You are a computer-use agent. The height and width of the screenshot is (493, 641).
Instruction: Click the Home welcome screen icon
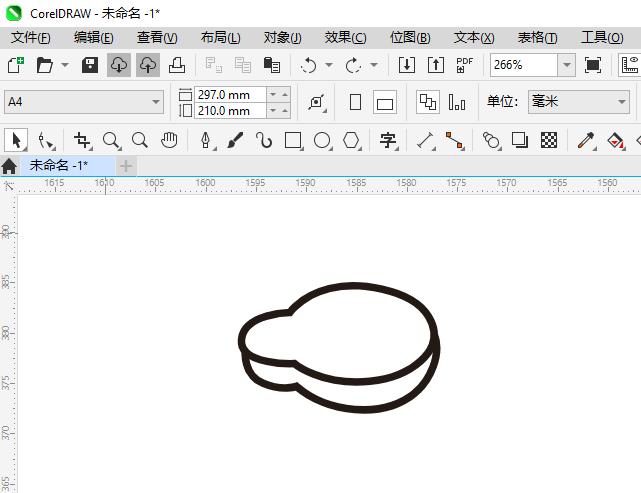click(x=9, y=166)
